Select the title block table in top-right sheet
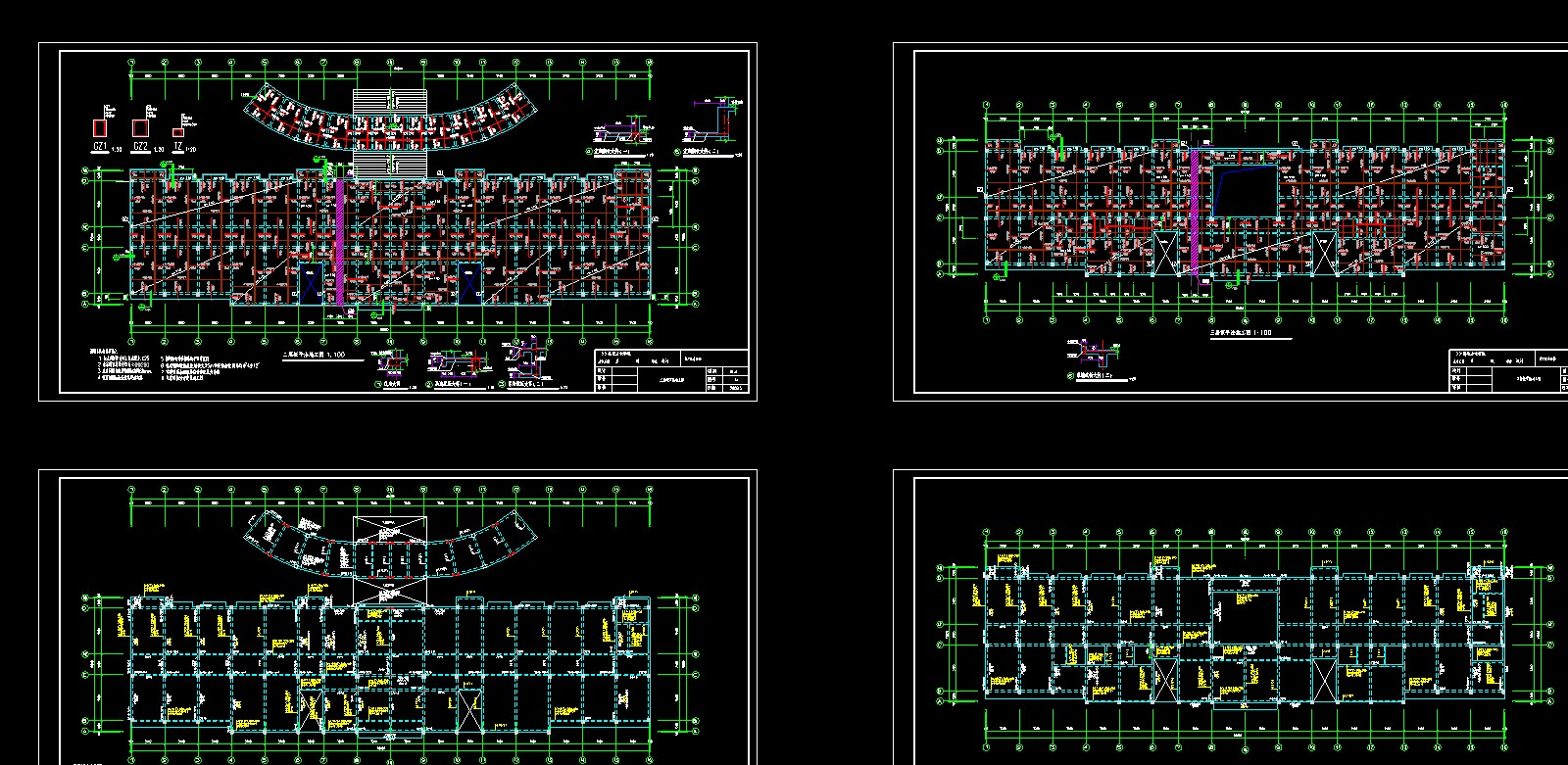The height and width of the screenshot is (765, 1568). [1508, 371]
